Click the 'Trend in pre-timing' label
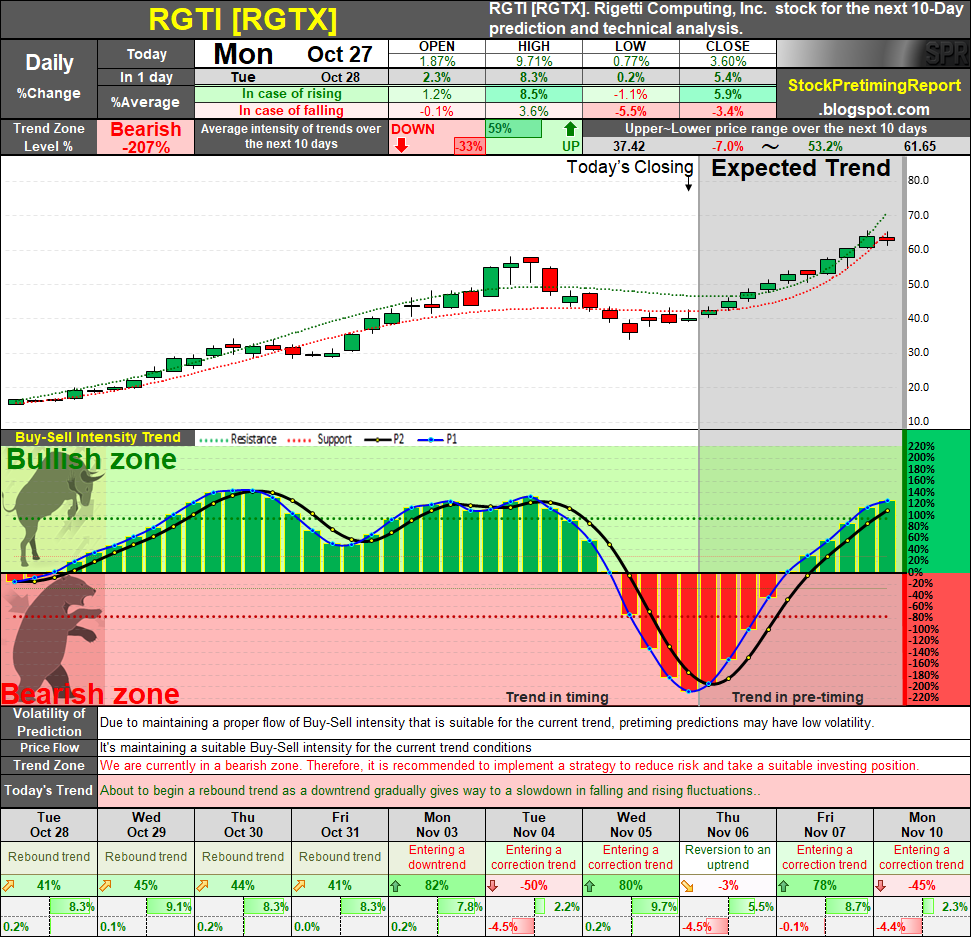 (x=798, y=697)
